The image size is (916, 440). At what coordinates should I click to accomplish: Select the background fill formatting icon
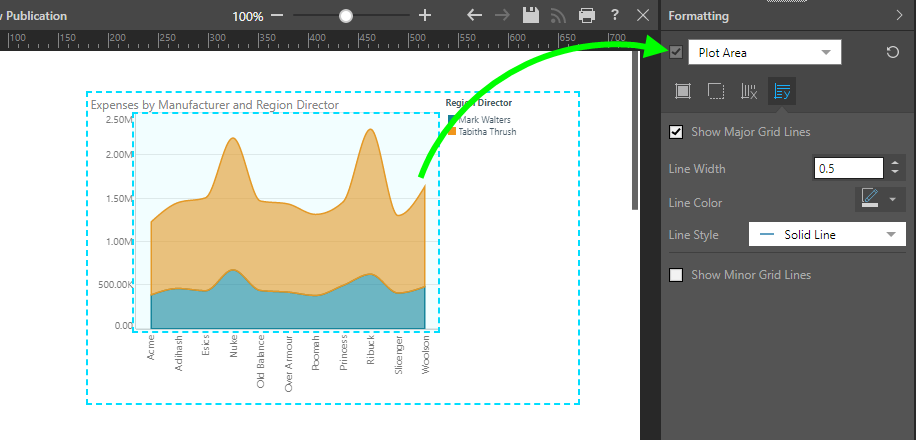click(x=683, y=91)
